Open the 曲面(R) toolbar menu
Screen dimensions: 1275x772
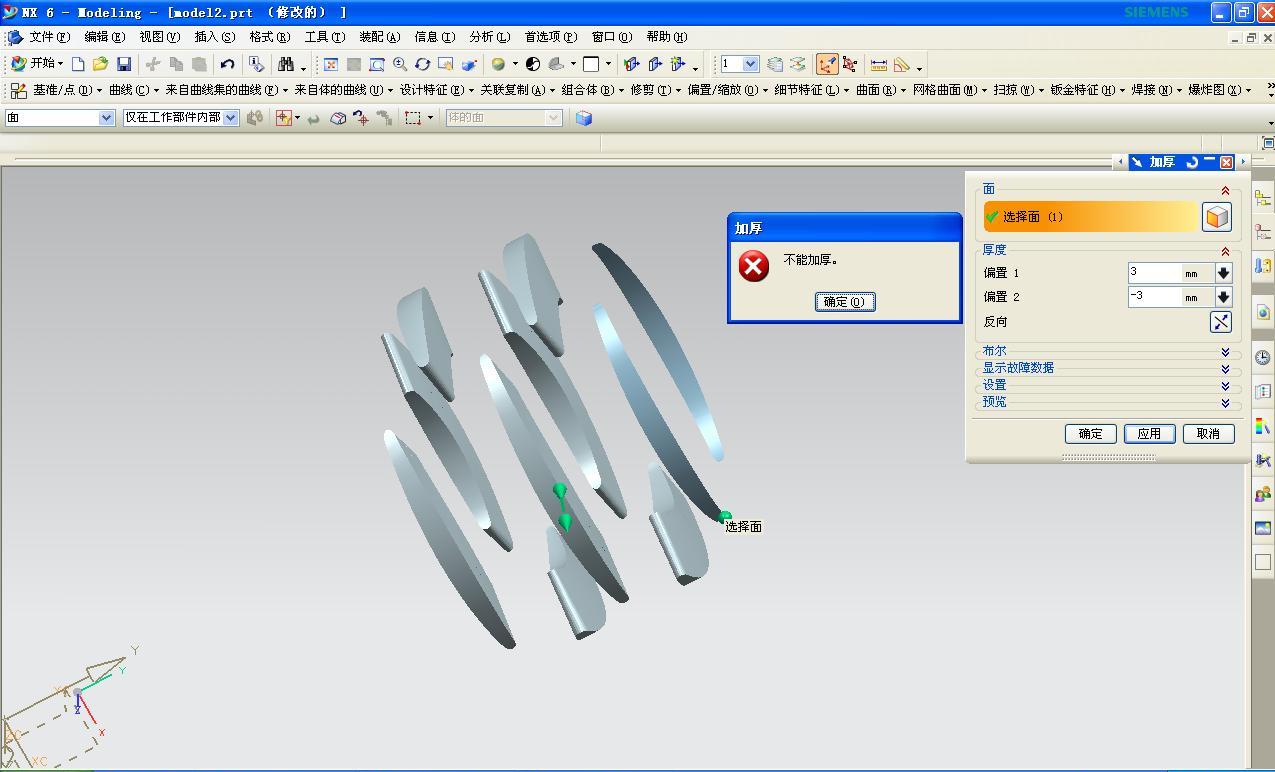pos(879,90)
